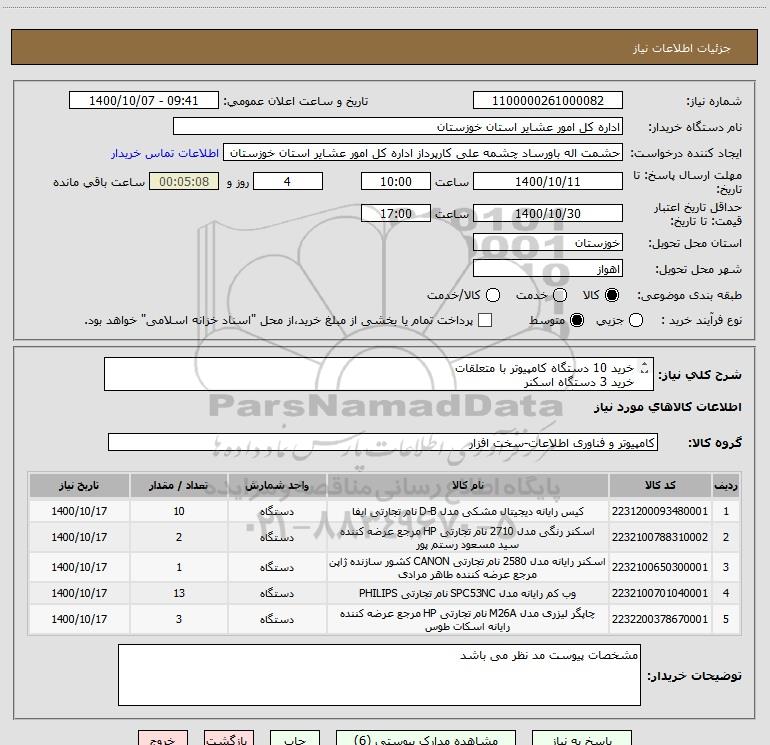Click the date 1400/10/17 in row 3
Image resolution: width=770 pixels, height=745 pixels.
pyautogui.click(x=79, y=567)
